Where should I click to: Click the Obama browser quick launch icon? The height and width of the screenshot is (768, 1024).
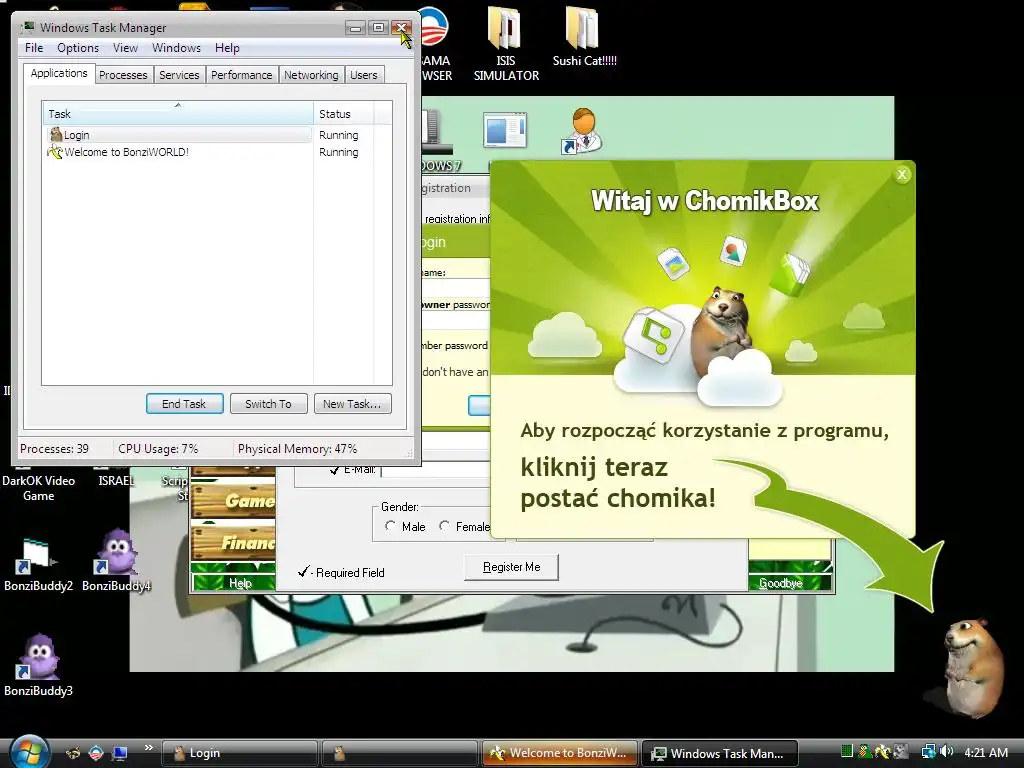[x=96, y=753]
